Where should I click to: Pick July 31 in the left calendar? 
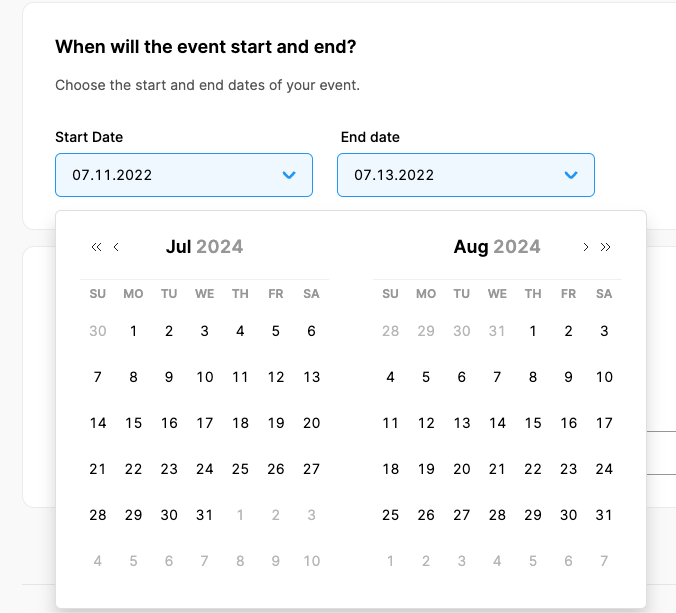point(205,515)
